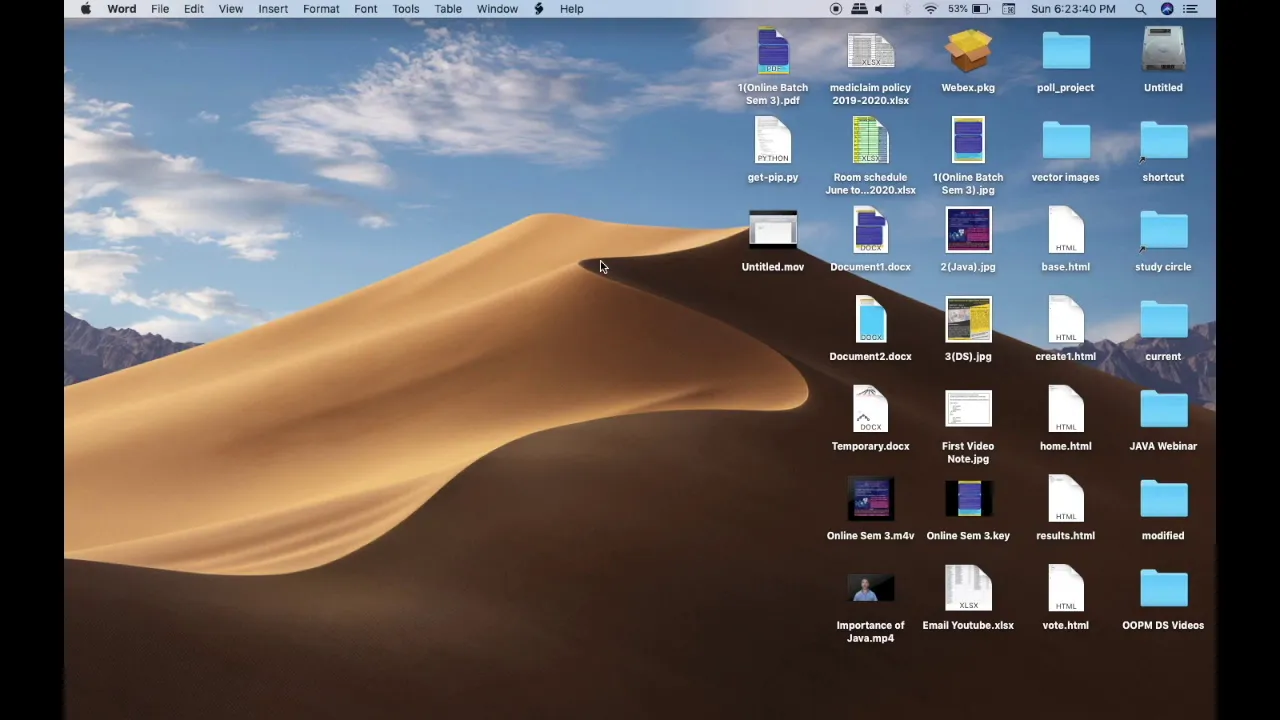This screenshot has height=720, width=1280.
Task: Open Spotlight search magnifier
Action: pos(1141,9)
